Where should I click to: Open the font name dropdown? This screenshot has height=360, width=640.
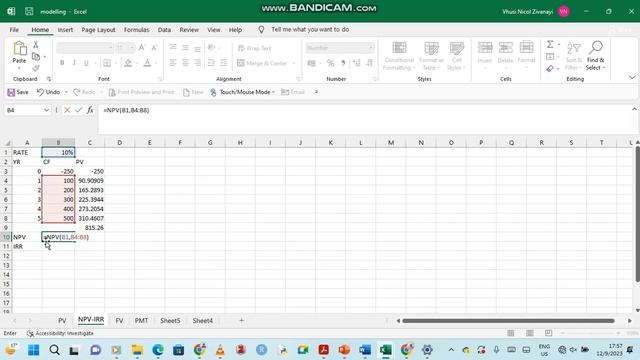pos(110,48)
